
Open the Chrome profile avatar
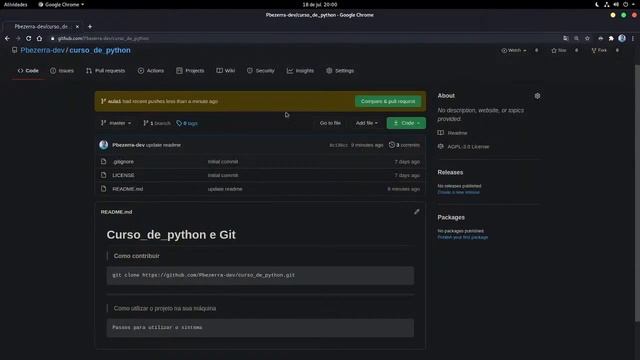[622, 38]
